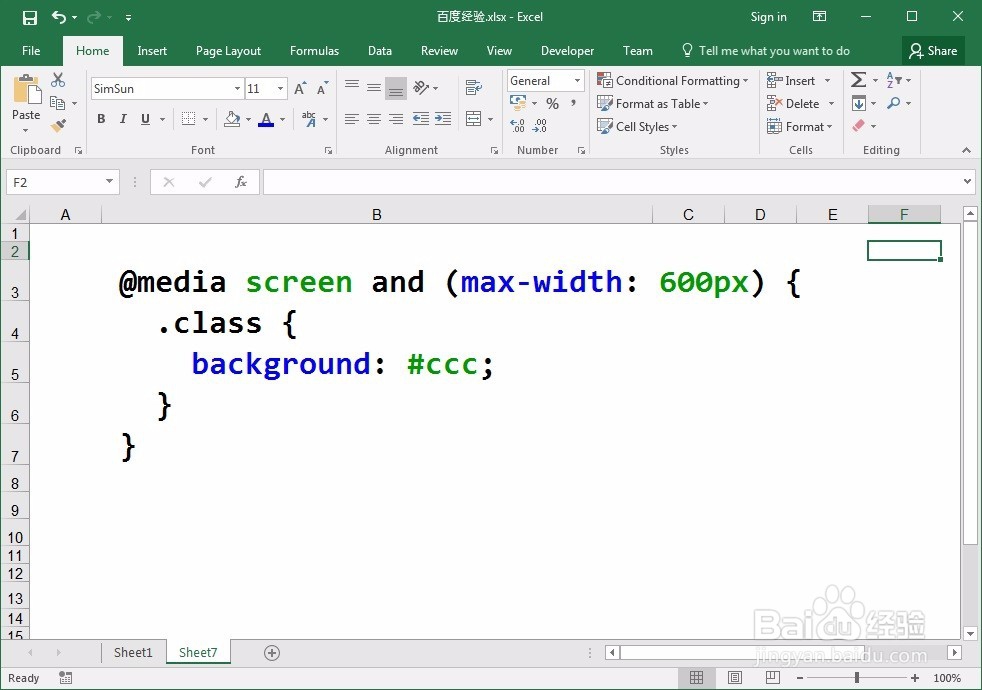Click the Insert Function fx button
Viewport: 982px width, 690px height.
tap(240, 182)
